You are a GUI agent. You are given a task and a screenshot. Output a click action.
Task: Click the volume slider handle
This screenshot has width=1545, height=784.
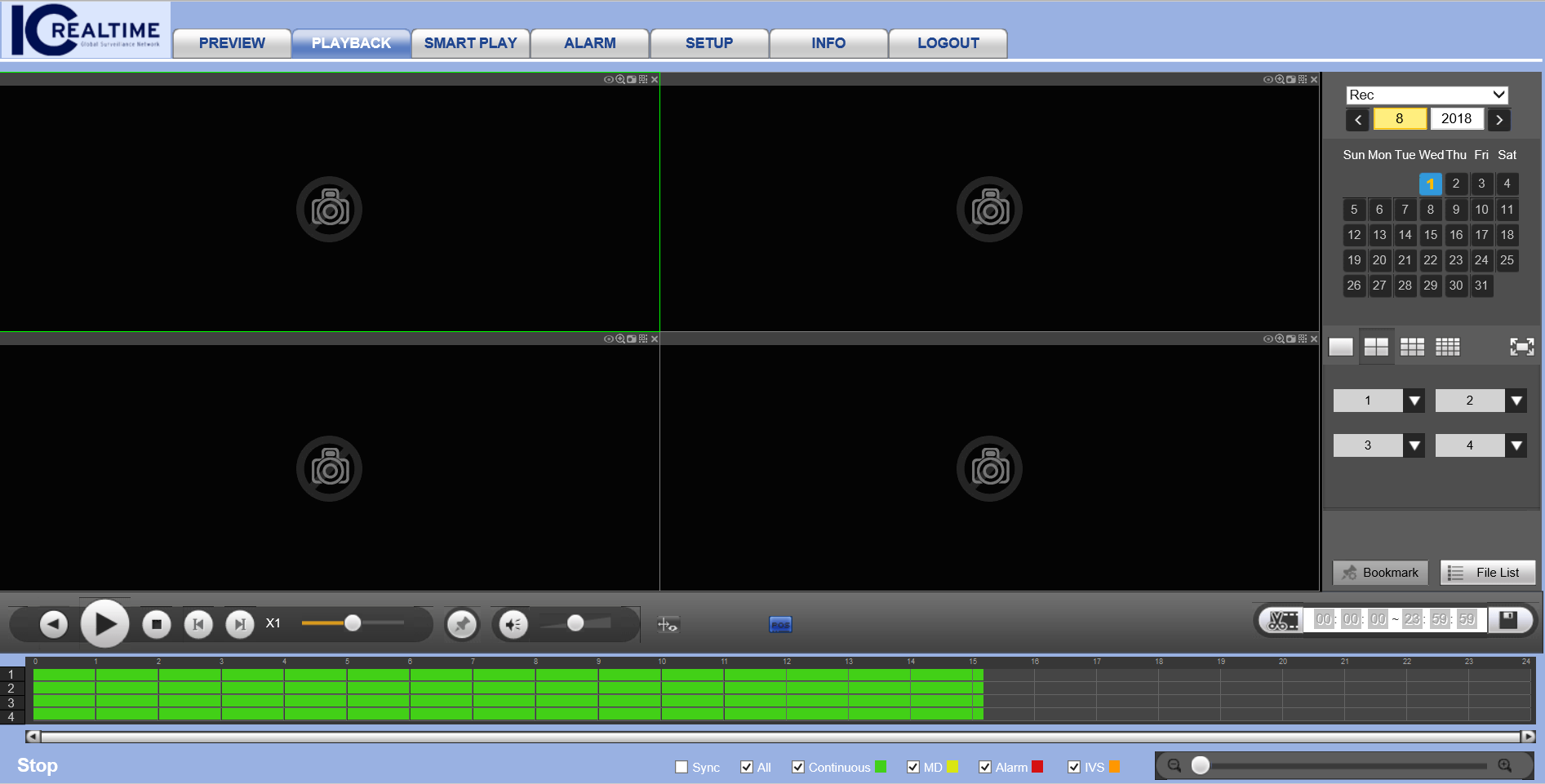tap(575, 623)
